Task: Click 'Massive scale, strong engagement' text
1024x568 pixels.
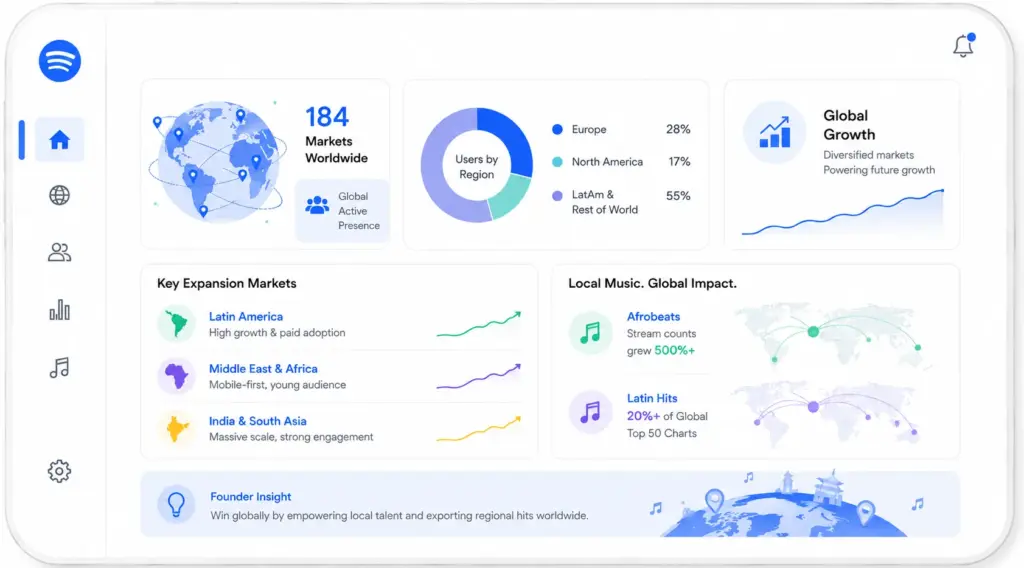Action: coord(291,437)
